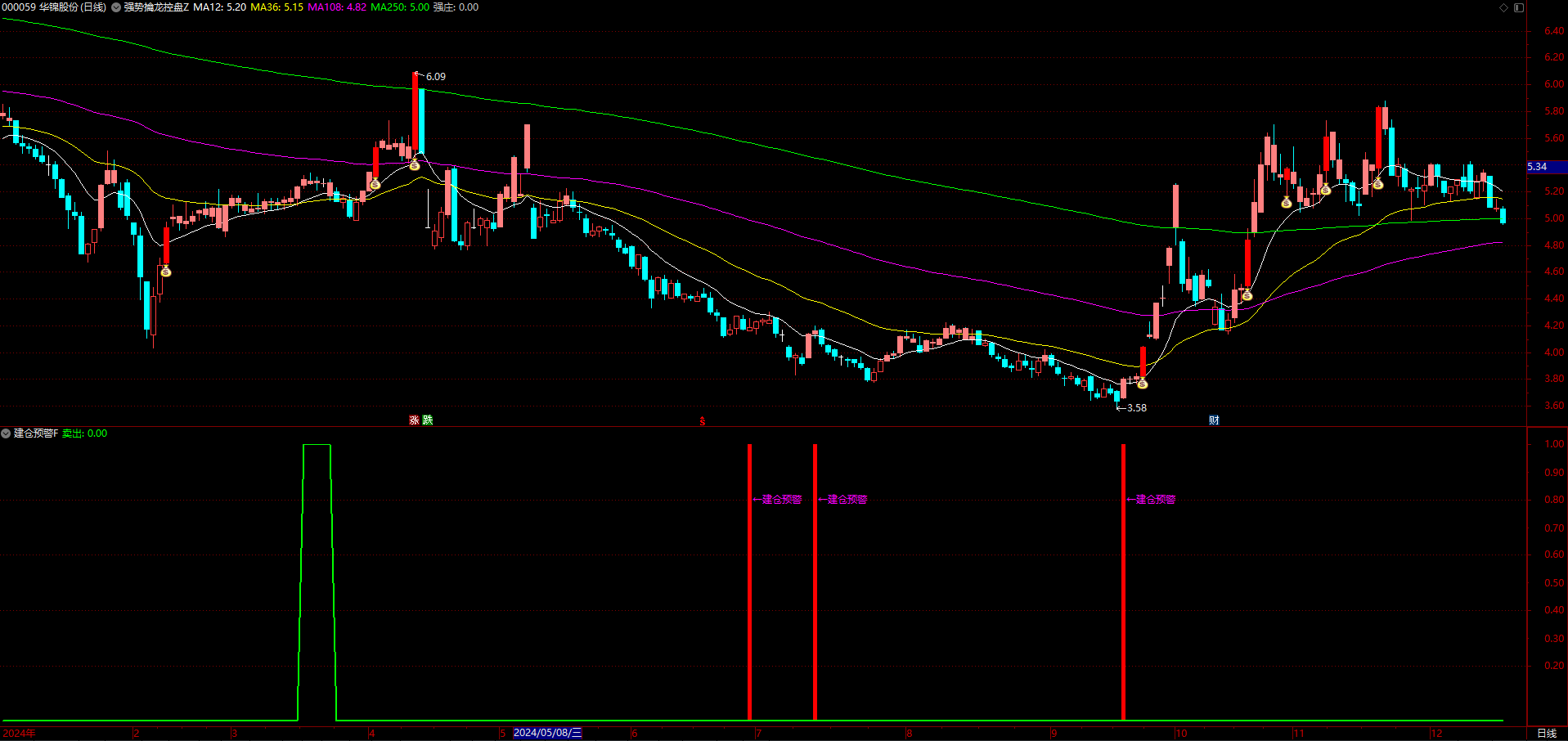Click the 2024年 label on time axis
The width and height of the screenshot is (1568, 741).
click(20, 733)
